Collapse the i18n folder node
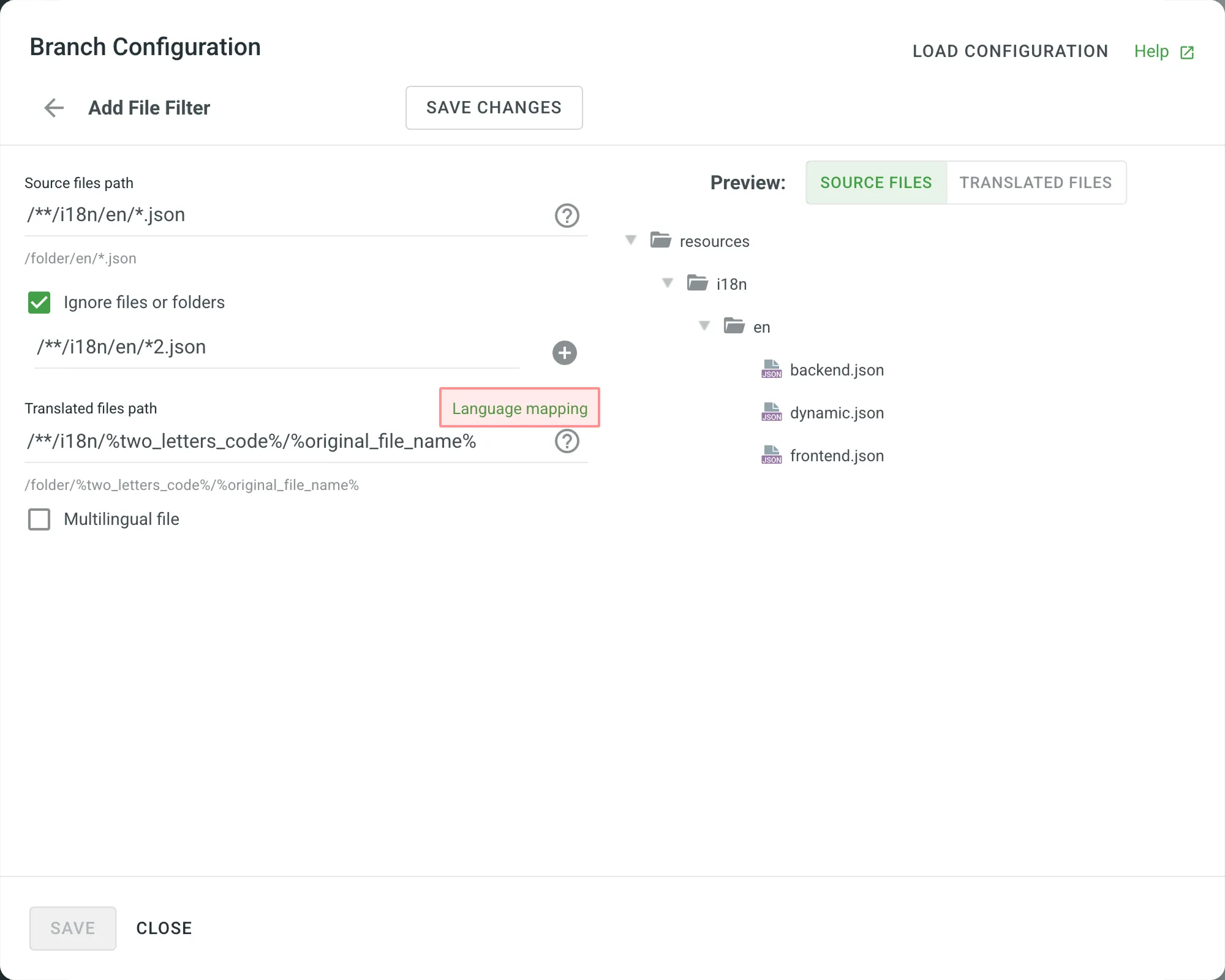This screenshot has height=980, width=1225. click(x=668, y=283)
